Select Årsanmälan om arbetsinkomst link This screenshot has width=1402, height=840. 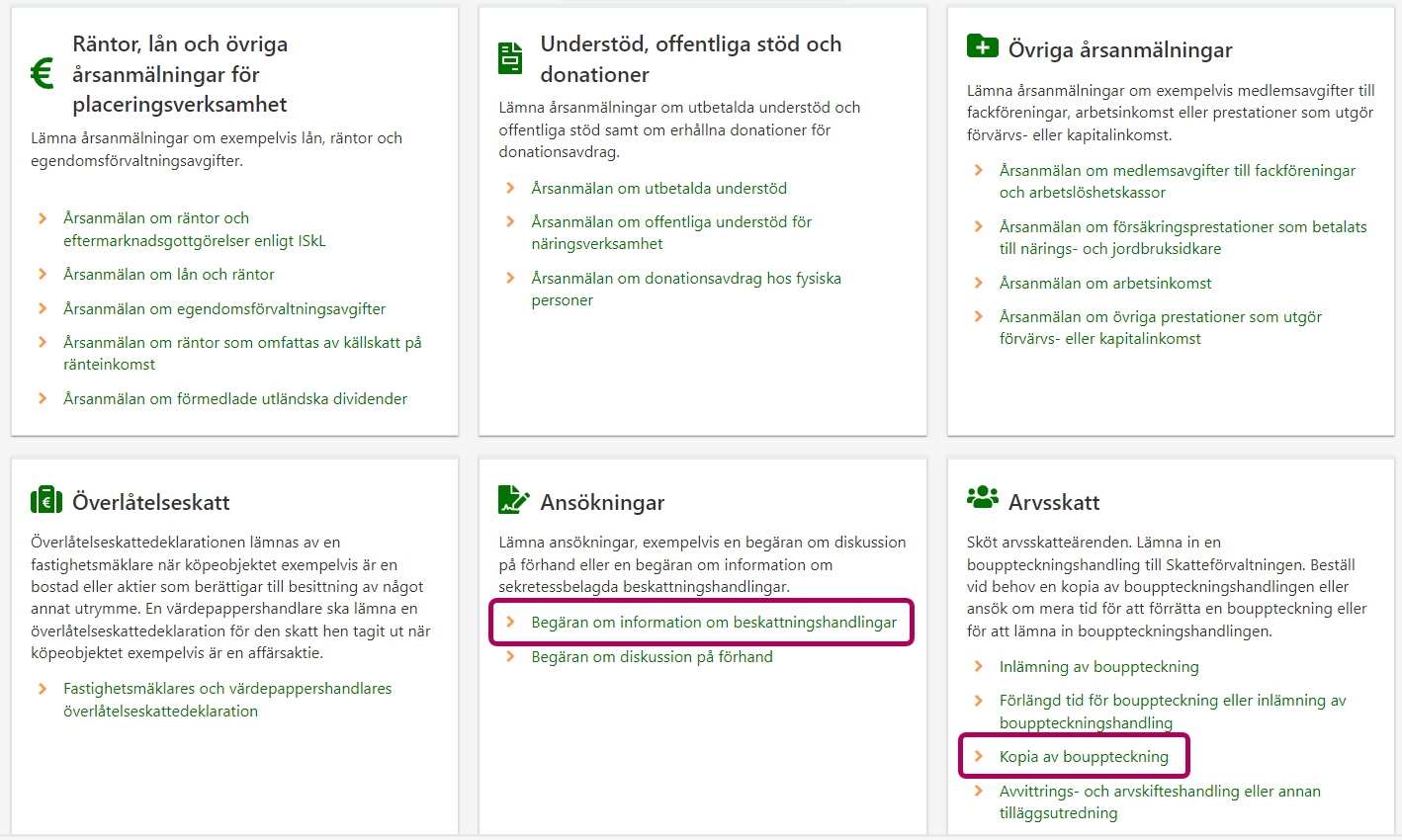pyautogui.click(x=1104, y=284)
